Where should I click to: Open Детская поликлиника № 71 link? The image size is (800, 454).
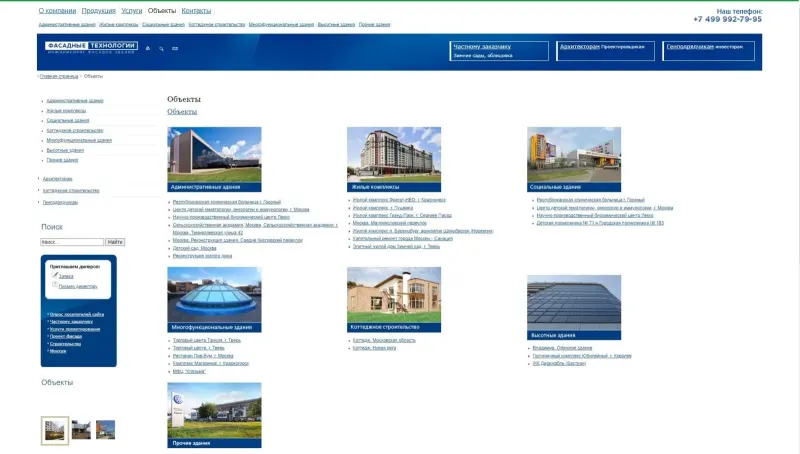(x=600, y=223)
